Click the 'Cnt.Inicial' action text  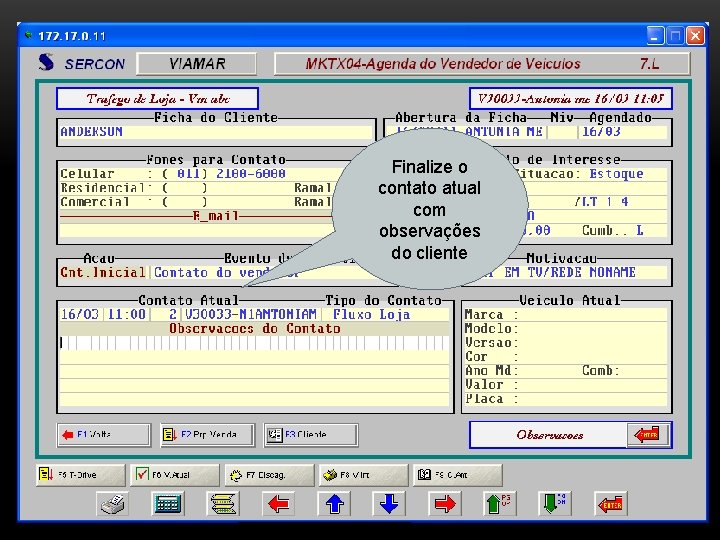[103, 272]
